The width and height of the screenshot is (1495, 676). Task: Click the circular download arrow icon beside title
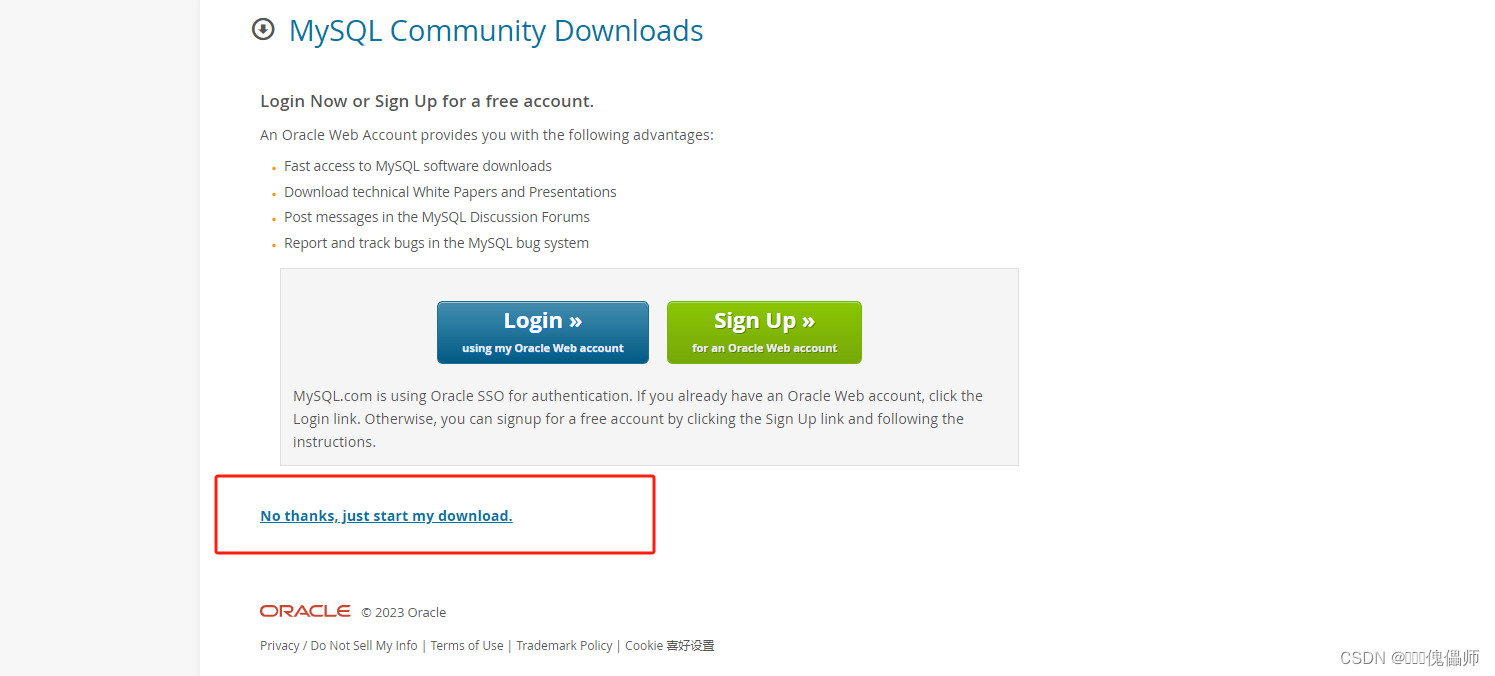pos(263,30)
